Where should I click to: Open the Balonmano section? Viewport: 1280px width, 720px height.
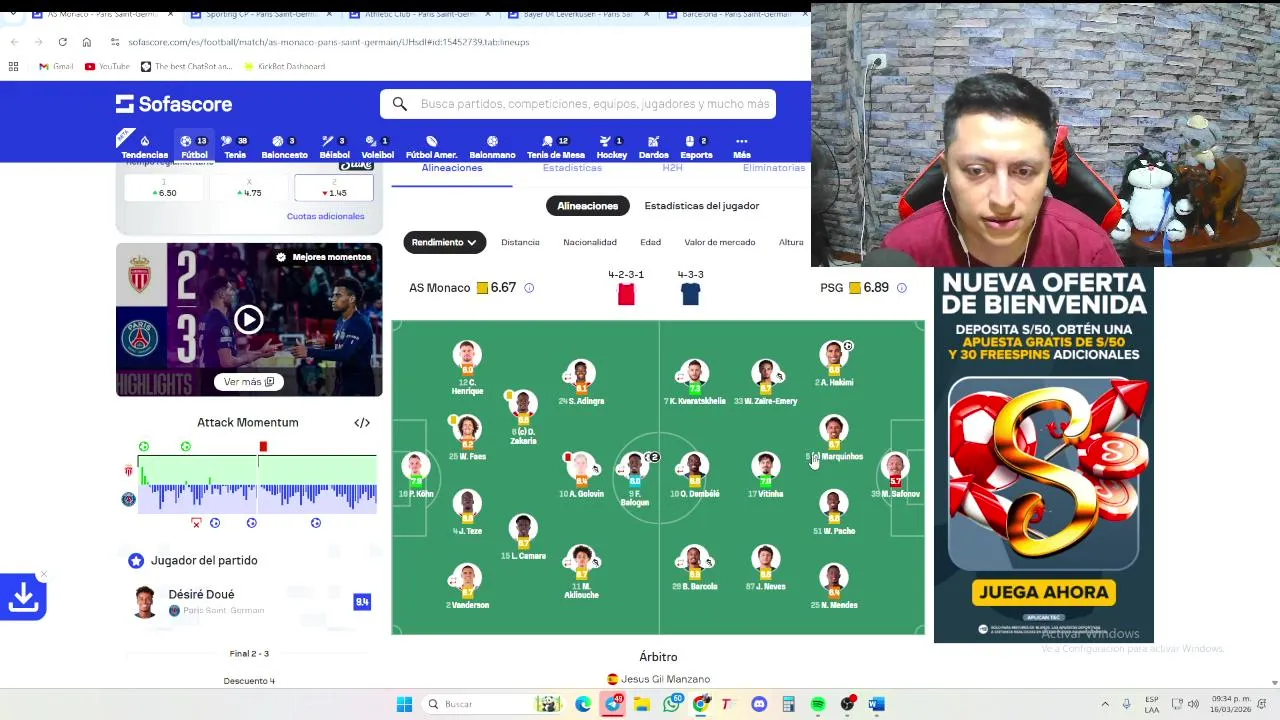(x=492, y=147)
